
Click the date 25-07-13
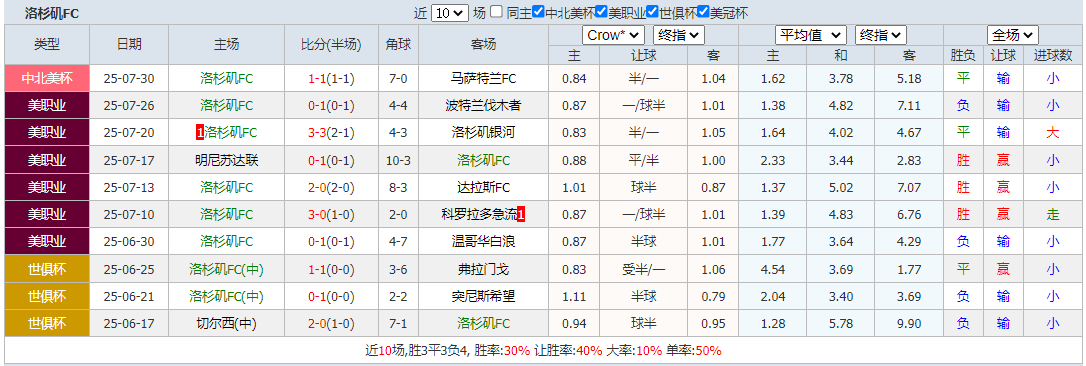click(x=129, y=187)
